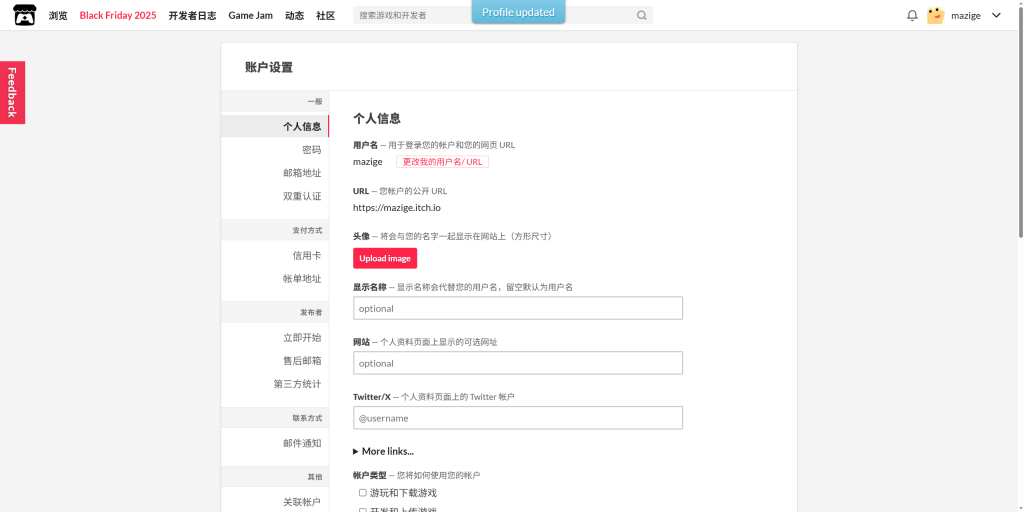The width and height of the screenshot is (1024, 512).
Task: Open the Game Jam nav link
Action: tap(250, 16)
